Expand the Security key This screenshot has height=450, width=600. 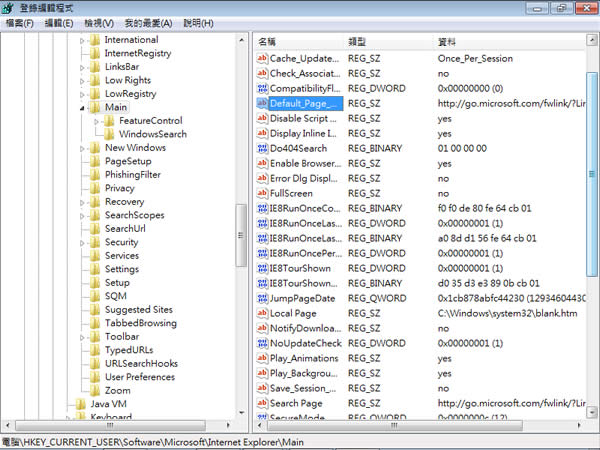(82, 243)
